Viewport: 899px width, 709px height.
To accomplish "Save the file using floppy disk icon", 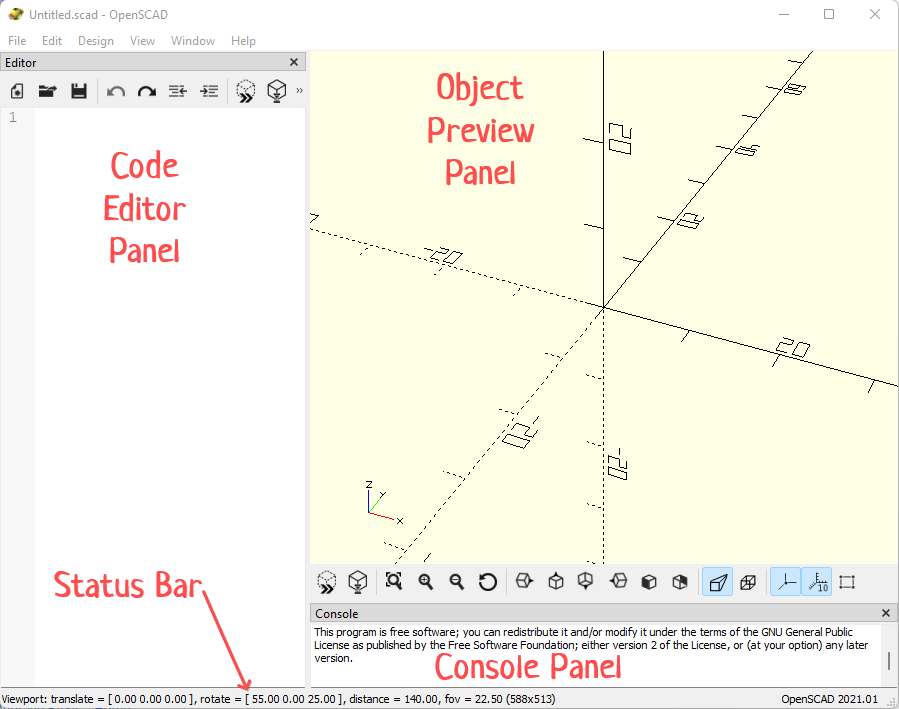I will [79, 91].
